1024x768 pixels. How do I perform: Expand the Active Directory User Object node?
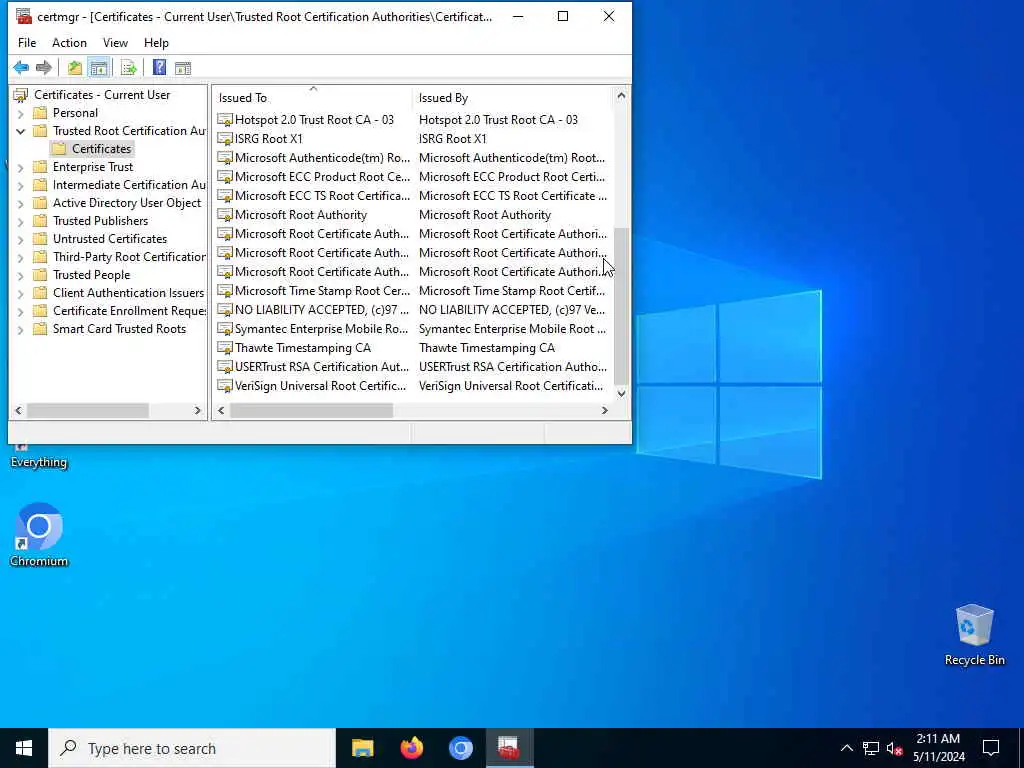[21, 203]
